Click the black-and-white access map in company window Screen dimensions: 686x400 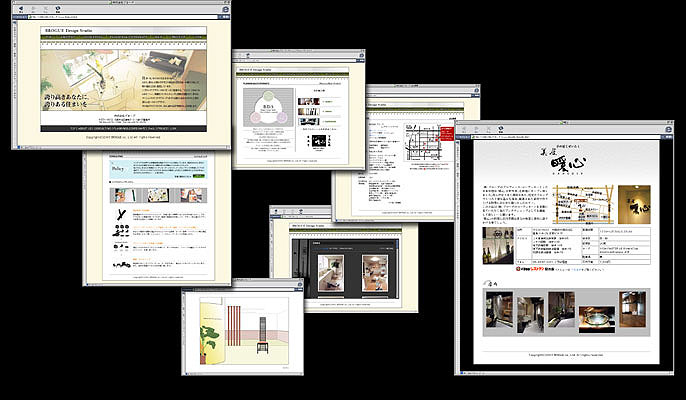click(422, 142)
